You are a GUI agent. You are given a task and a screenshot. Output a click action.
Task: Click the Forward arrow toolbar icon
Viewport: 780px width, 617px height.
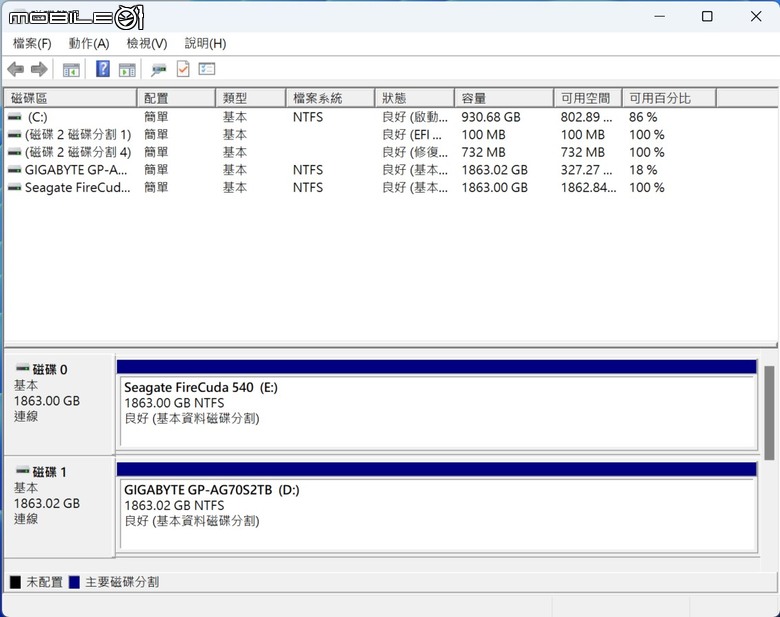click(39, 69)
